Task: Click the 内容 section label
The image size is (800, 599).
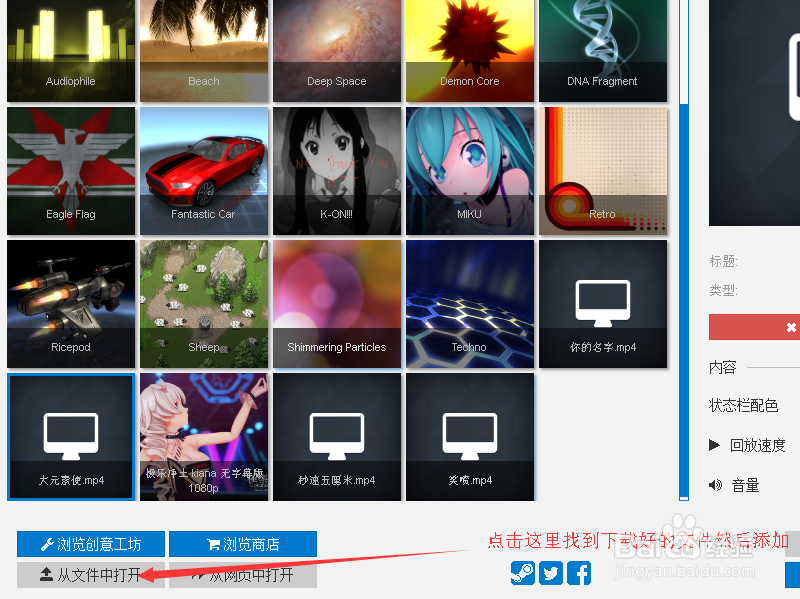Action: pos(722,367)
